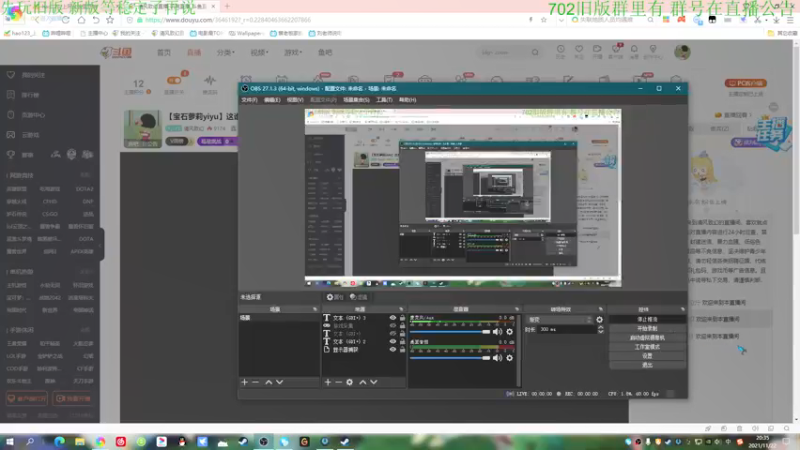Open the OBS Scene Collection (场景集合) menu
Screen dimensions: 800x450
(356, 100)
